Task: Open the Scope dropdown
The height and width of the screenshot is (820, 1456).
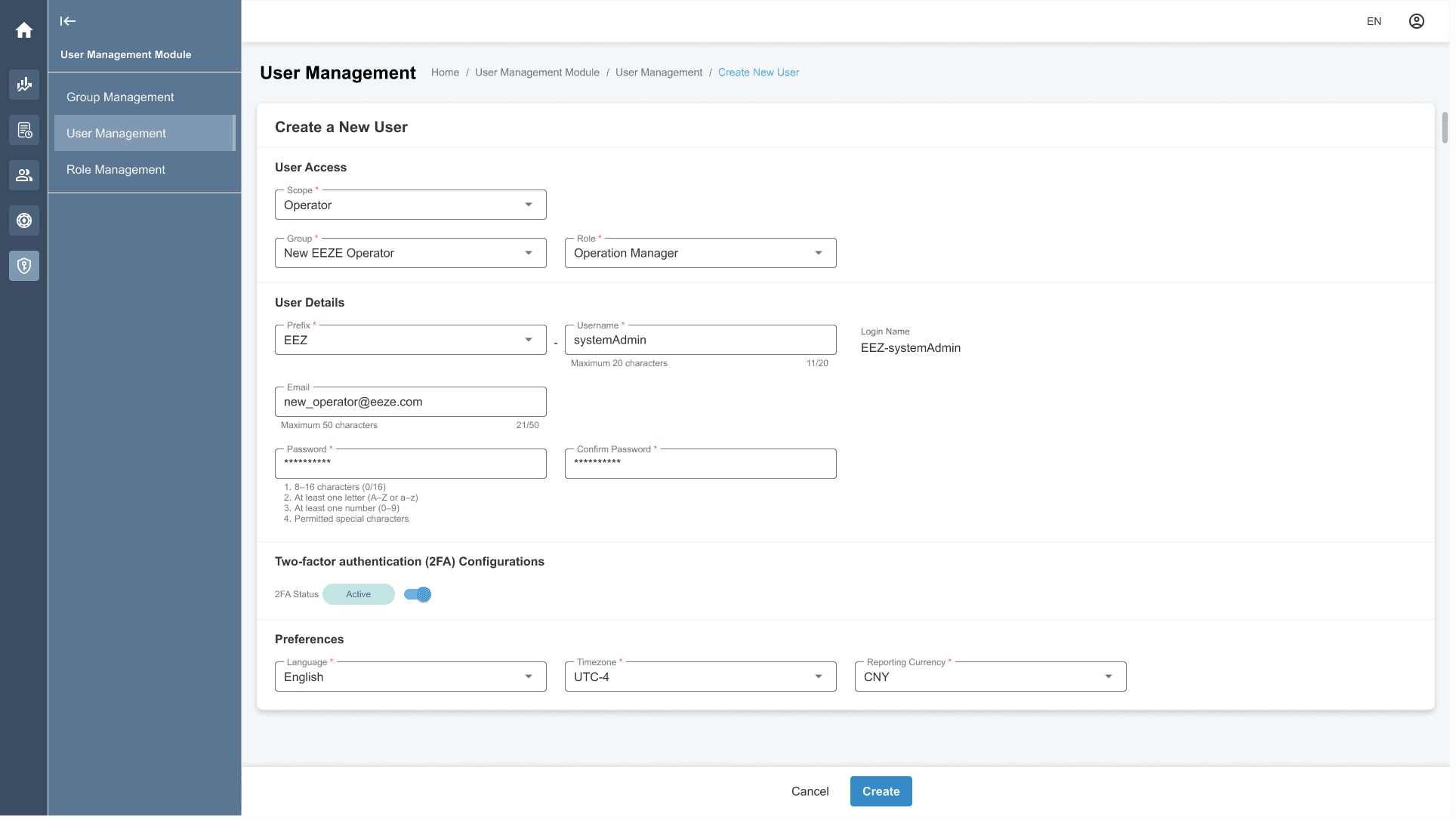Action: tap(412, 205)
